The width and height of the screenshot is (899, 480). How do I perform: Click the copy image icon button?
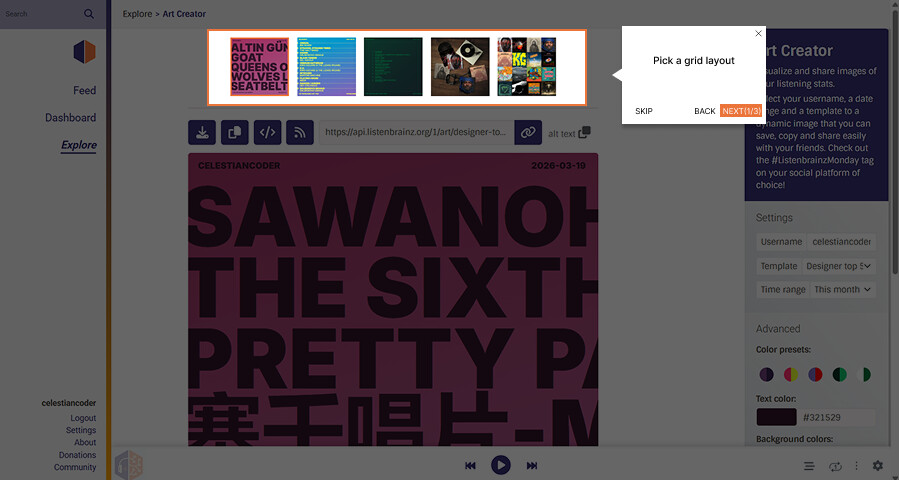click(234, 132)
